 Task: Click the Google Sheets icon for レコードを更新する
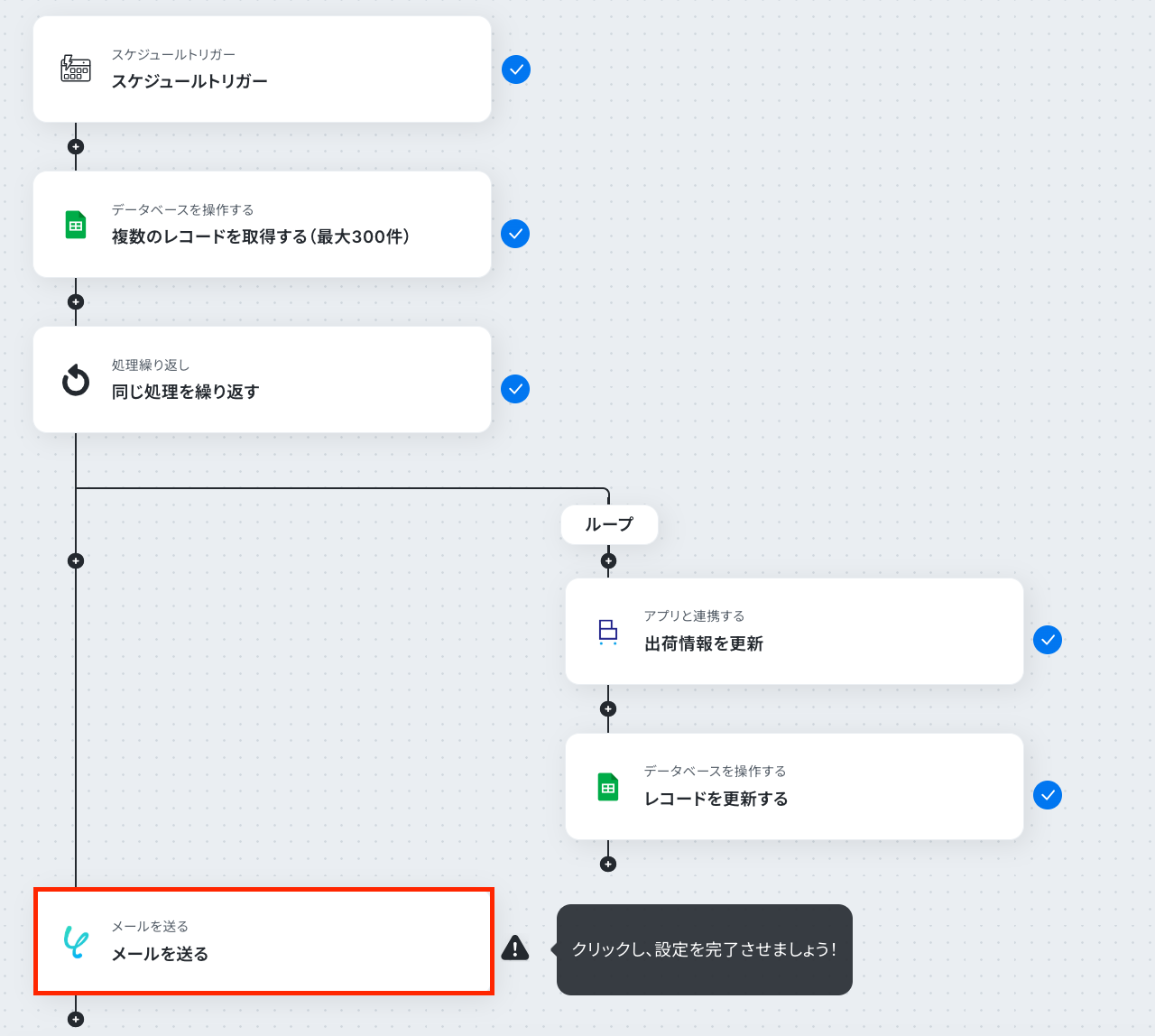(608, 787)
